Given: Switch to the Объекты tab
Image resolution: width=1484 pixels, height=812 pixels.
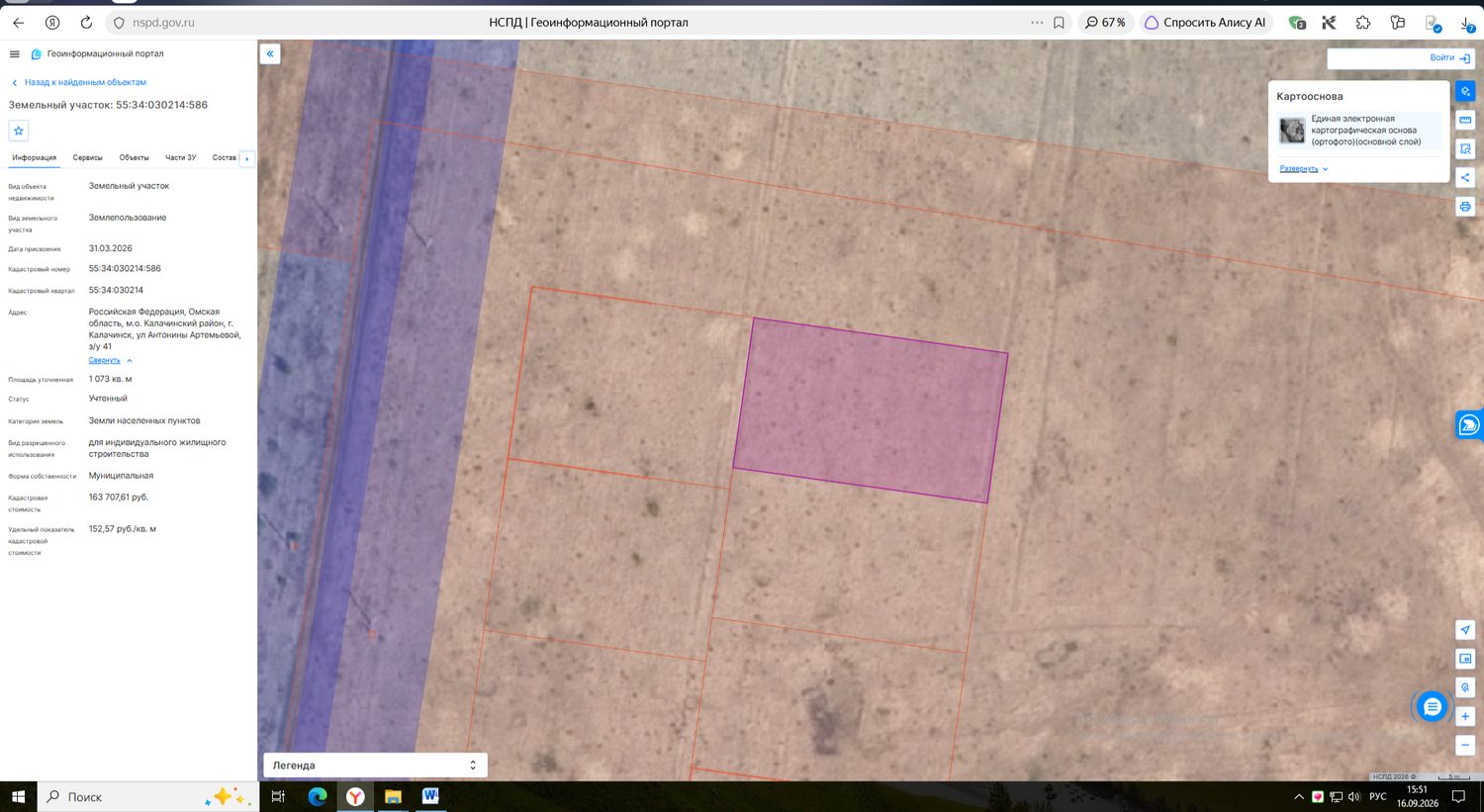Looking at the screenshot, I should pyautogui.click(x=134, y=158).
